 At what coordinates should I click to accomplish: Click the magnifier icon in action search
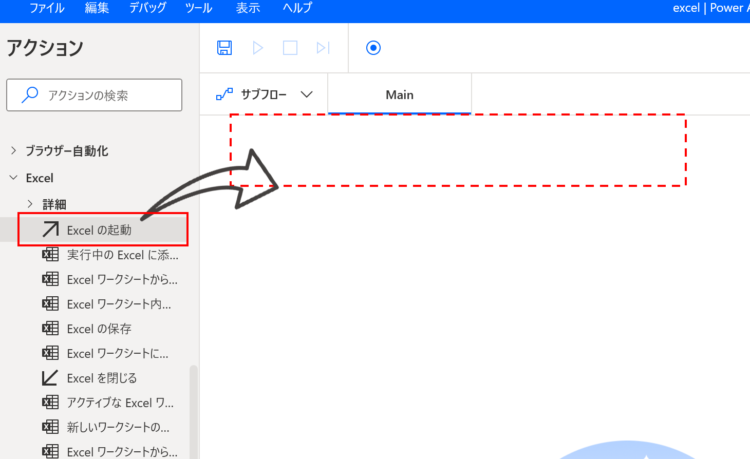click(x=30, y=95)
